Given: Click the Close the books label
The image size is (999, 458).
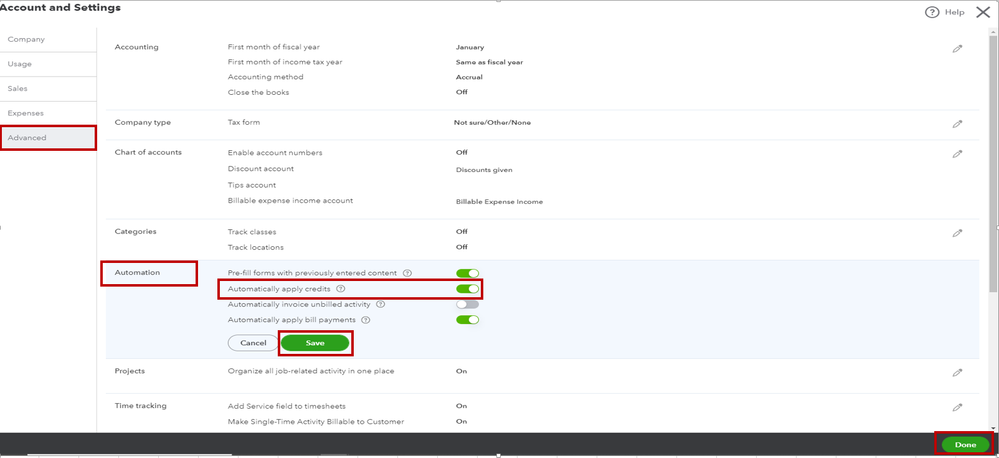Looking at the screenshot, I should [258, 92].
